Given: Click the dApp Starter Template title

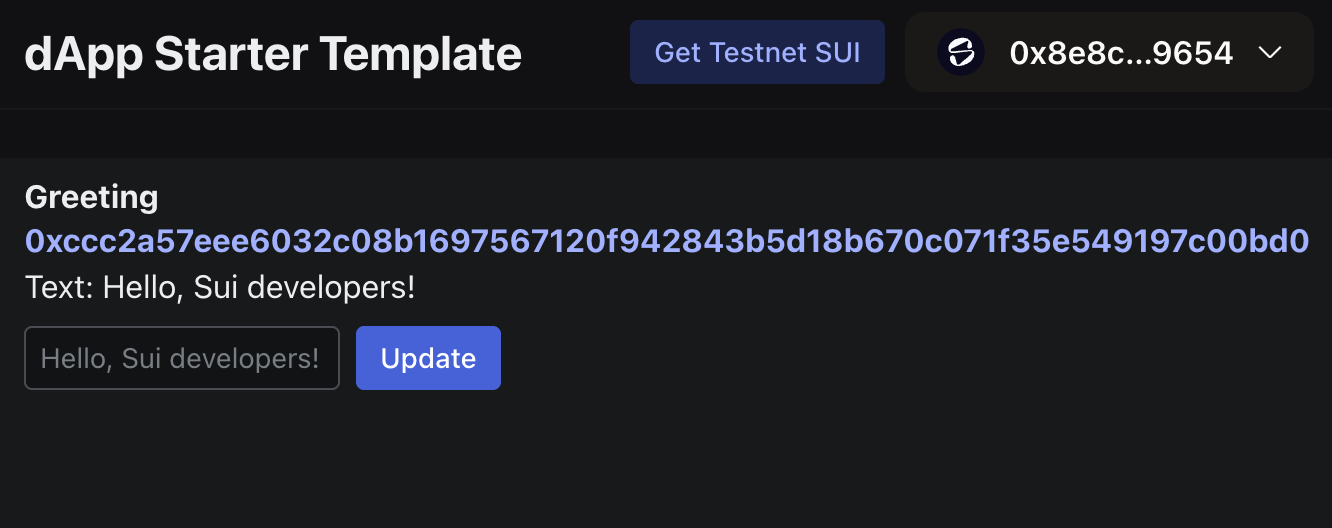Looking at the screenshot, I should point(272,53).
